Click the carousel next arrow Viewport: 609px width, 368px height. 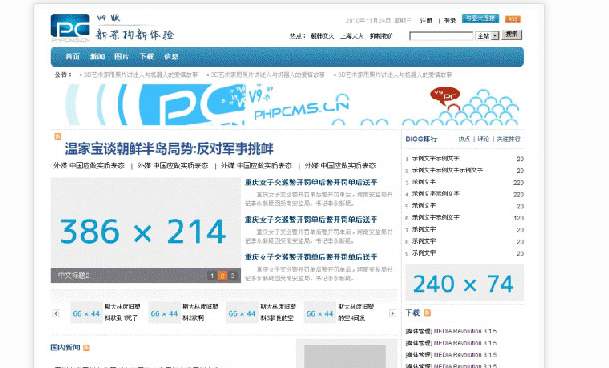click(392, 313)
